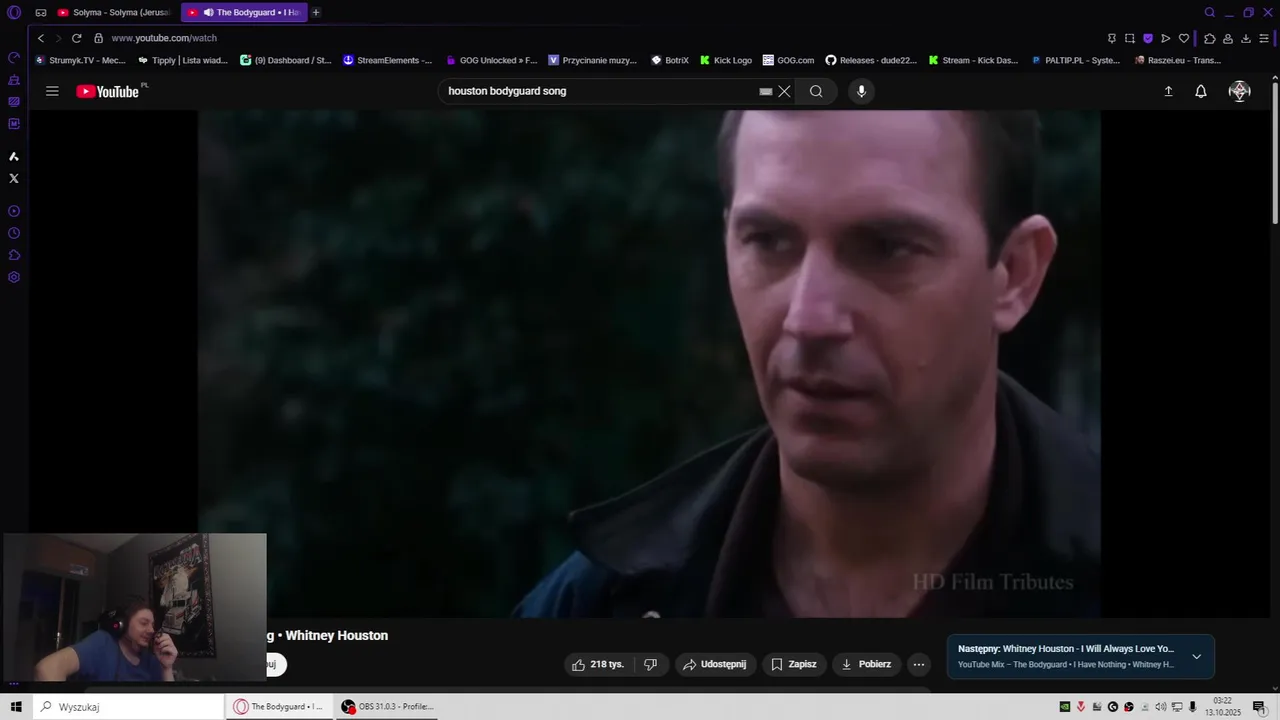The height and width of the screenshot is (720, 1280).
Task: Open Kick Logo bookmark
Action: 726,60
